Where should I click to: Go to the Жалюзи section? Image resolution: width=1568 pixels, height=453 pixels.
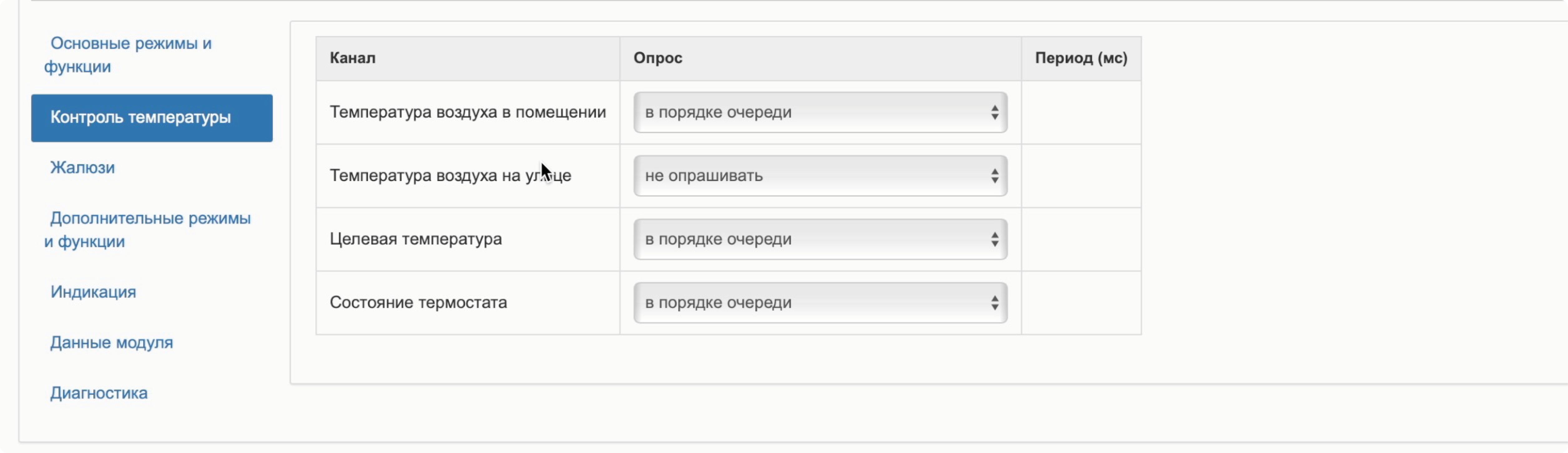tap(82, 167)
